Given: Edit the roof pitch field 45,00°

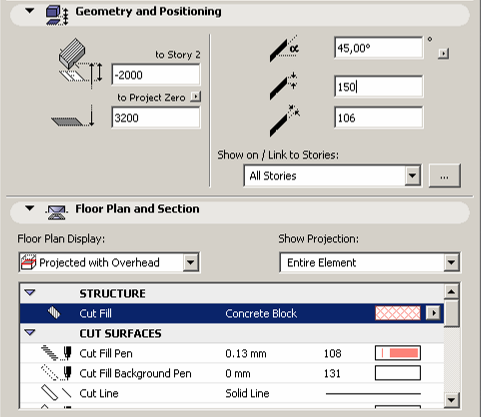Looking at the screenshot, I should coord(379,48).
